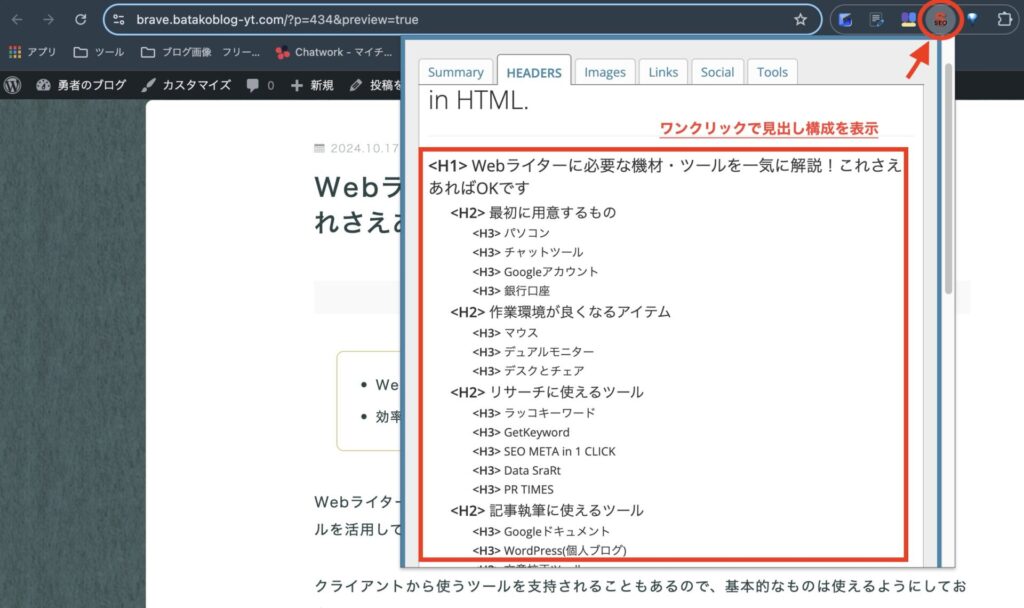Edit the post via the pencil link
1024x608 pixels.
pos(376,85)
